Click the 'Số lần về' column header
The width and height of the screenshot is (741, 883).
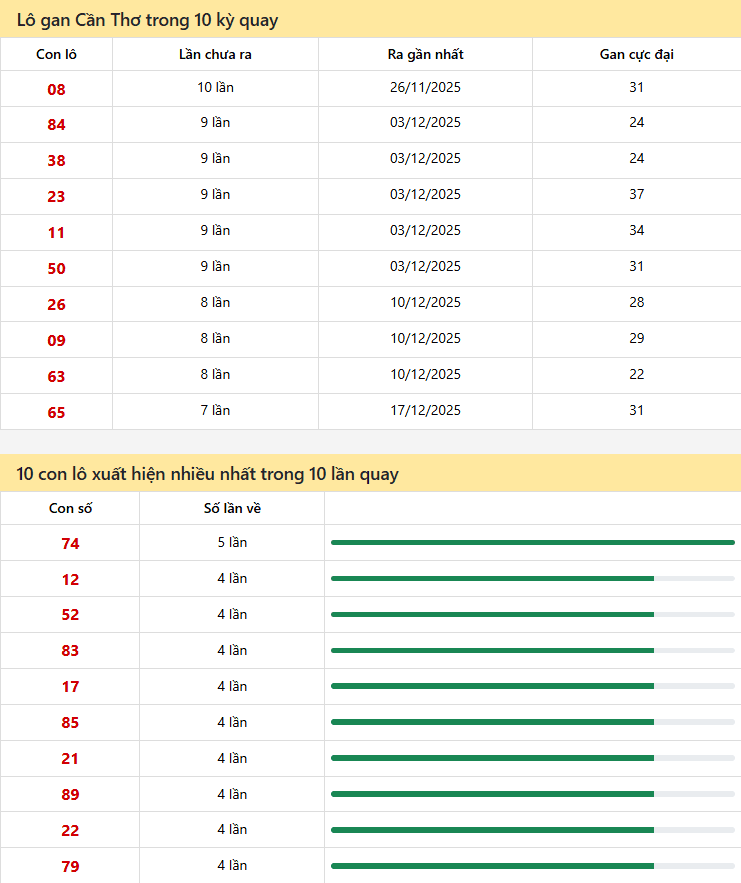232,508
